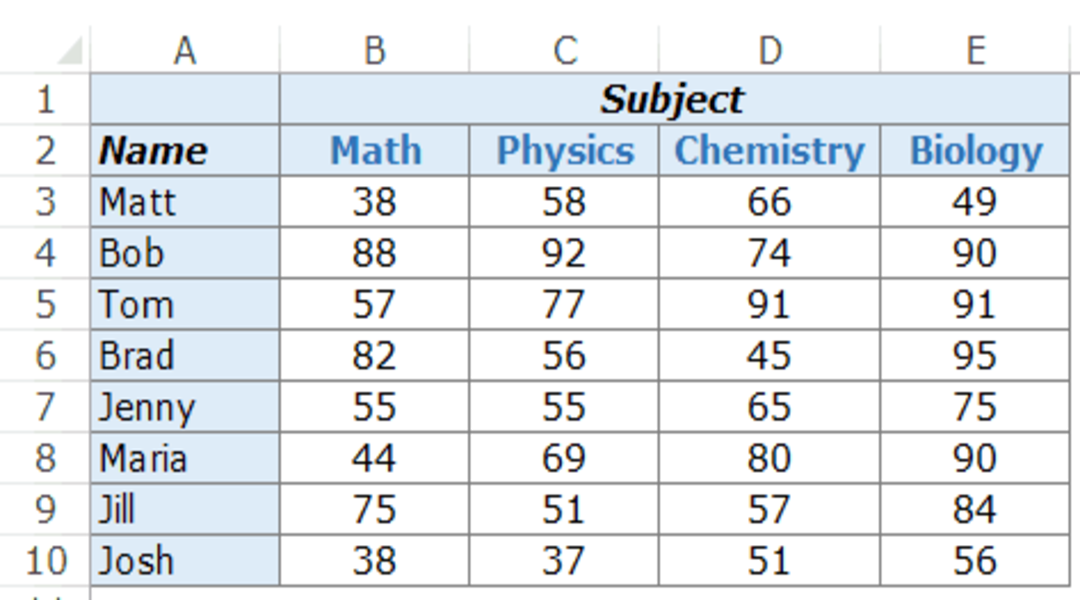Select column E header
The image size is (1080, 600).
(x=975, y=50)
